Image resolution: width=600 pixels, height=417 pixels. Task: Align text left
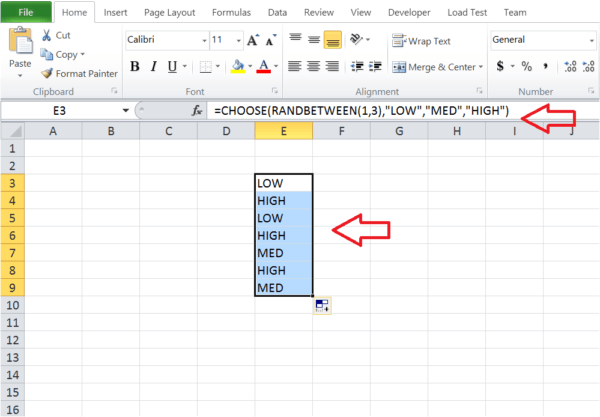pyautogui.click(x=295, y=67)
